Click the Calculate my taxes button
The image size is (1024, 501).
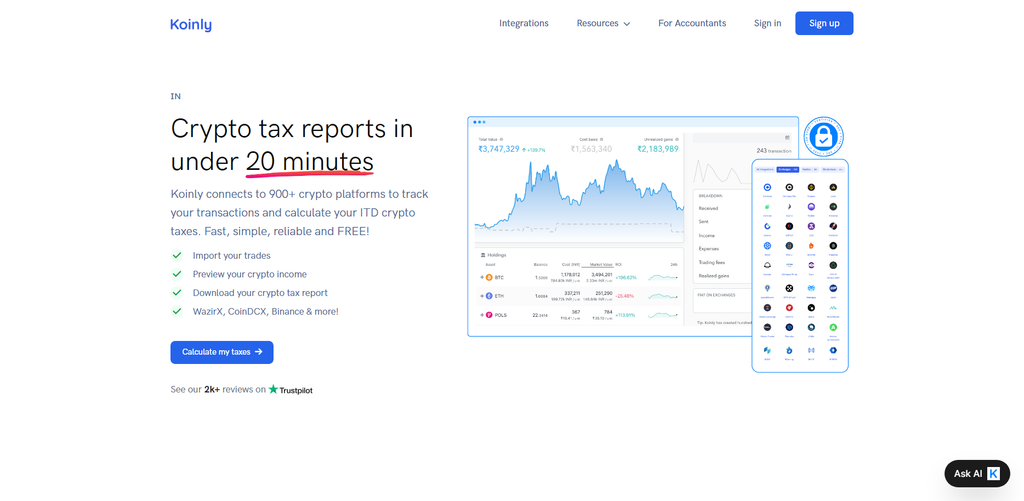[222, 352]
